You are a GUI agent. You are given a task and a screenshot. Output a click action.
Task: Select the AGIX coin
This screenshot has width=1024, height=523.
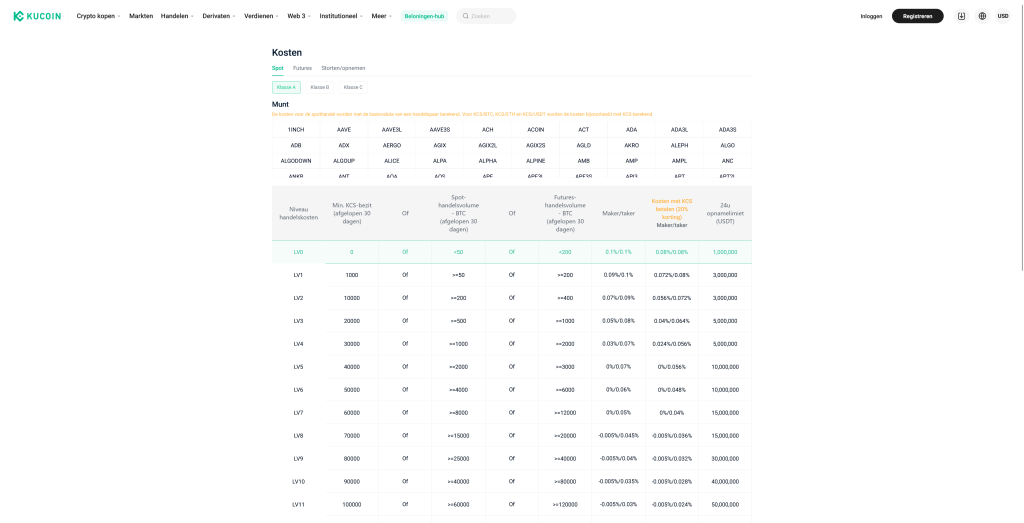tap(440, 145)
